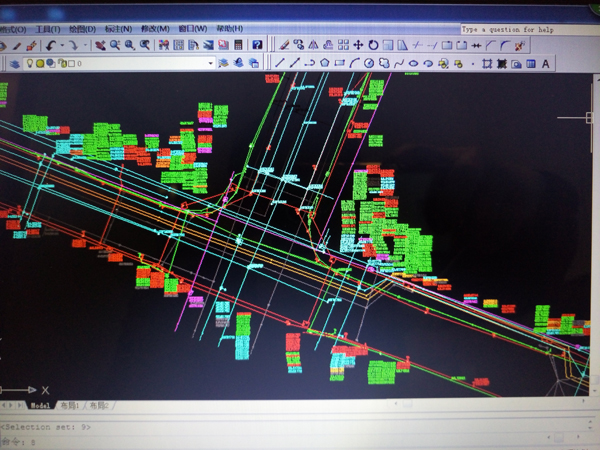This screenshot has width=600, height=450.
Task: Select the Circle draw tool
Action: point(368,64)
